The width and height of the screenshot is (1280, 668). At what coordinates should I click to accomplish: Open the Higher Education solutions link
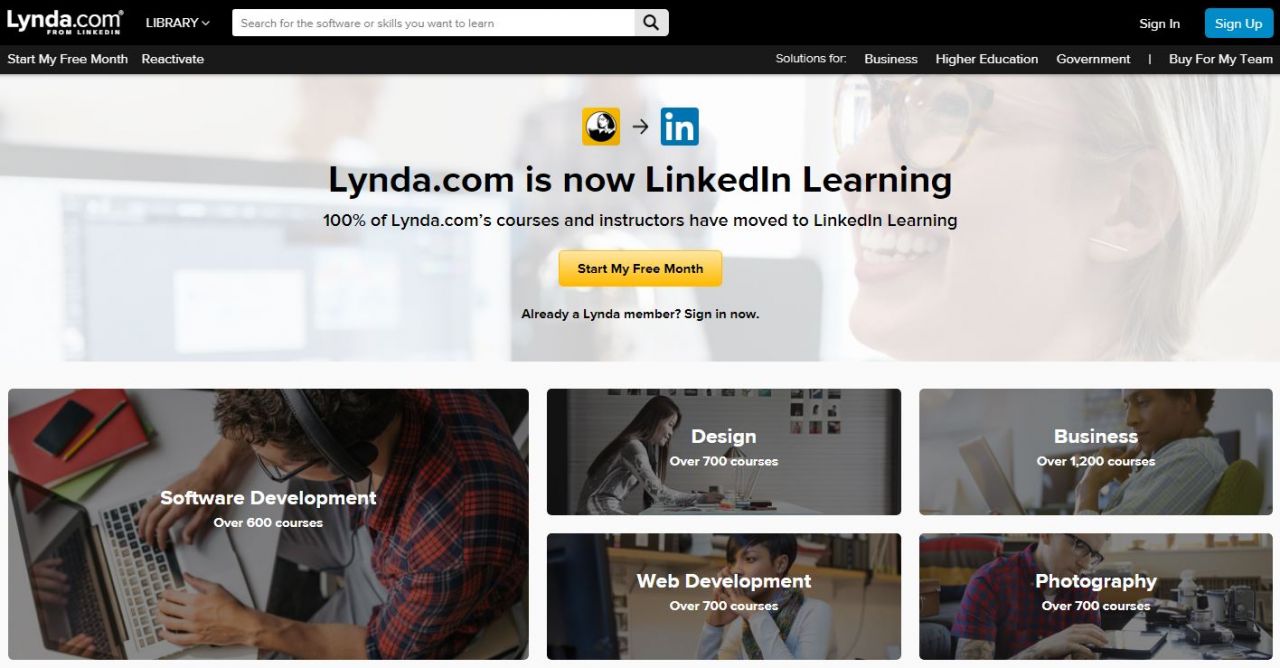(987, 59)
